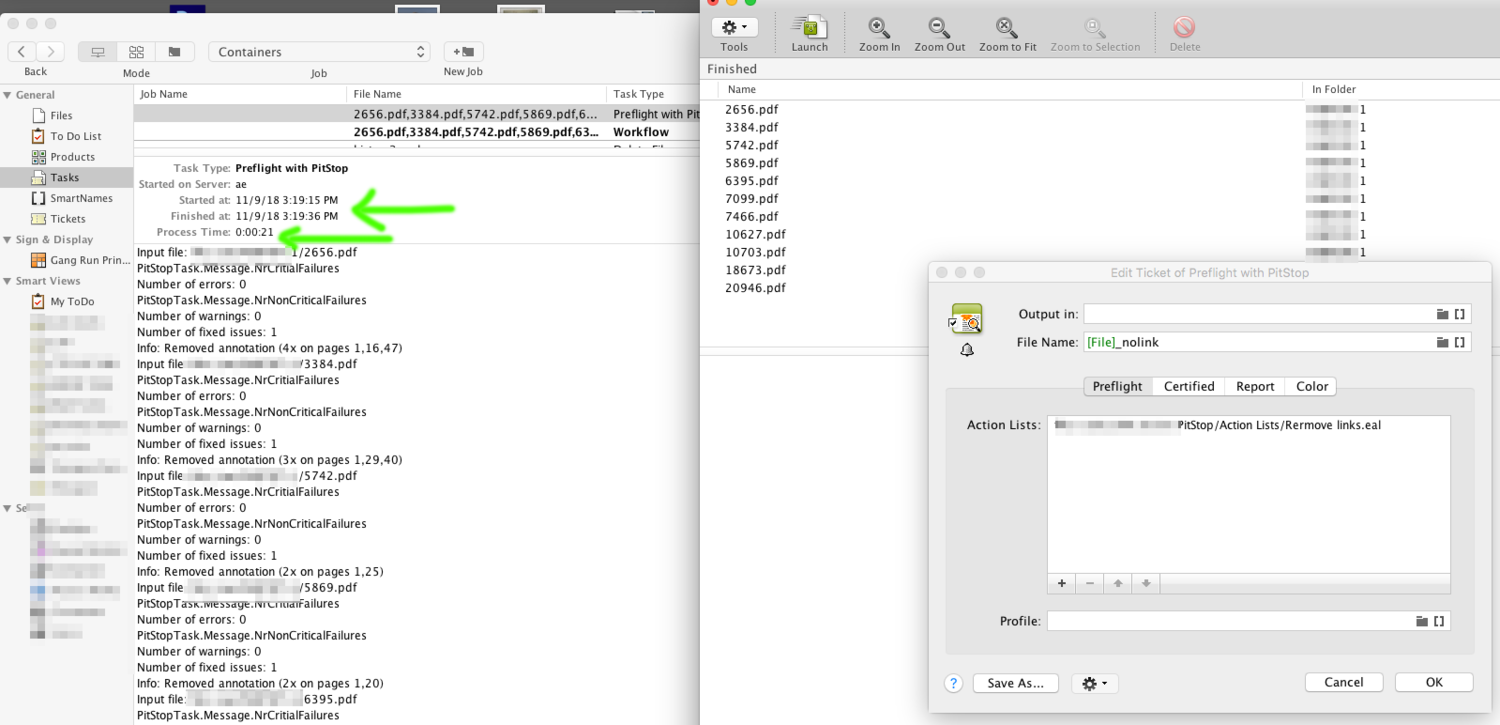Open Gang Run Printing in the sidebar
This screenshot has height=725, width=1500.
coord(80,260)
